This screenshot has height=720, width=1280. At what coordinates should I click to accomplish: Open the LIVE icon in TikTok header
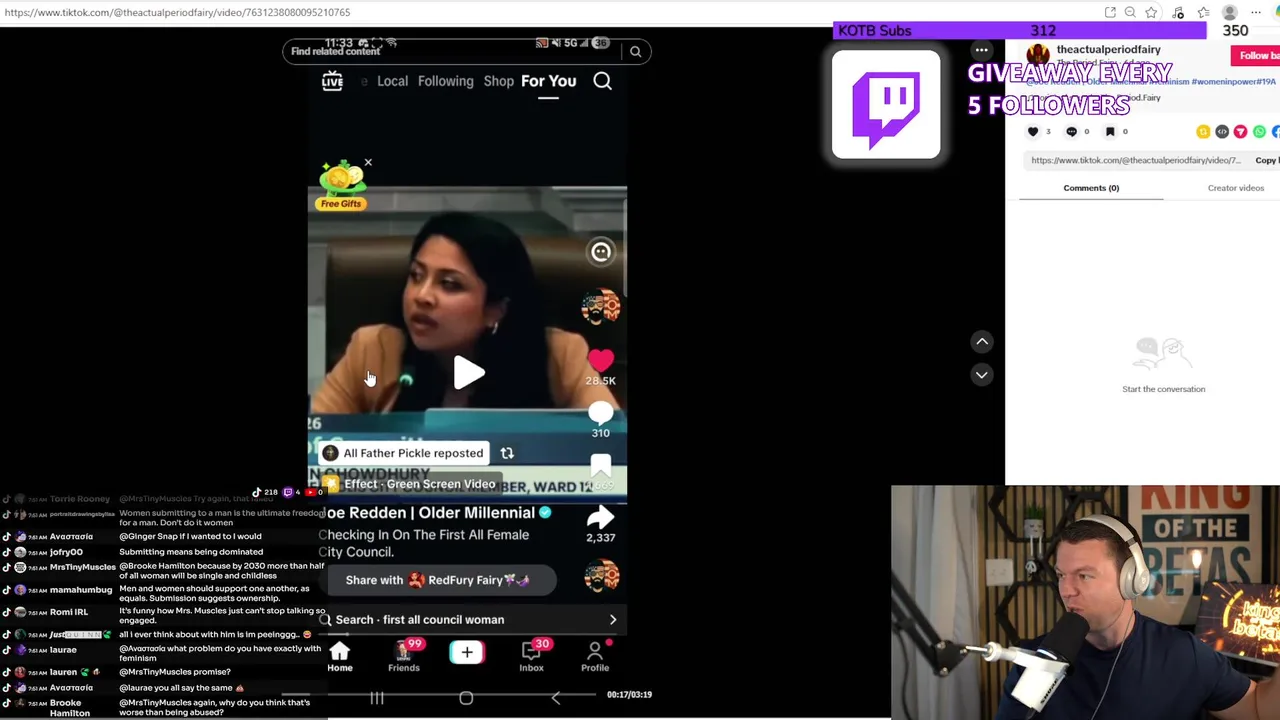pyautogui.click(x=332, y=81)
